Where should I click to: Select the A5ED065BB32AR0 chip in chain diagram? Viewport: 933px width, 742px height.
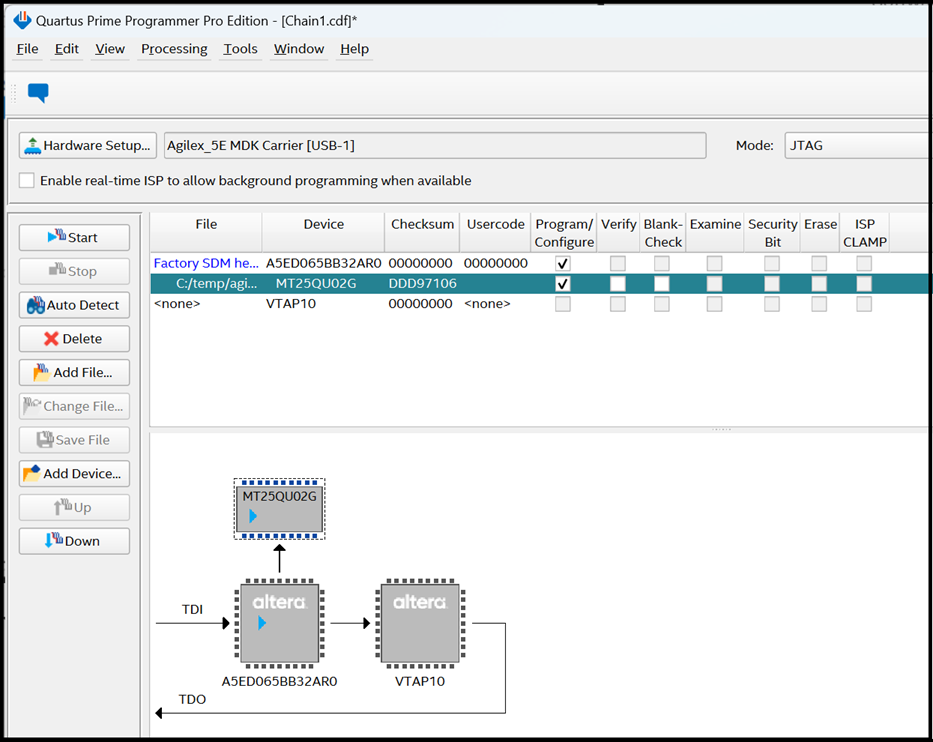tap(279, 624)
